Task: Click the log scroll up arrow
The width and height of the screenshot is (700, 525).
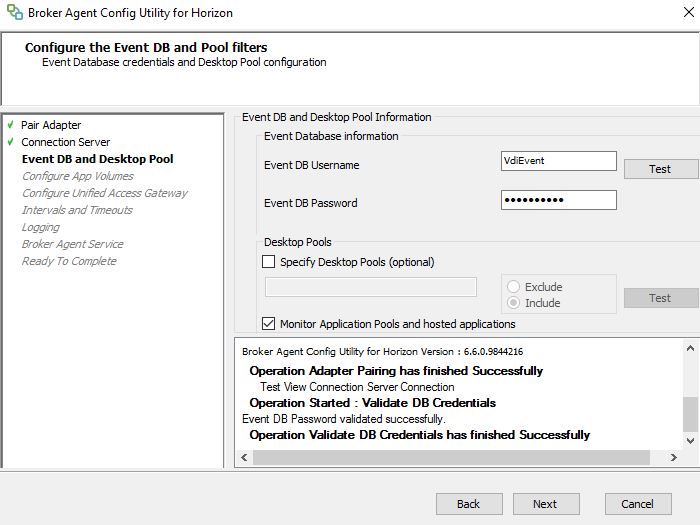Action: click(690, 348)
